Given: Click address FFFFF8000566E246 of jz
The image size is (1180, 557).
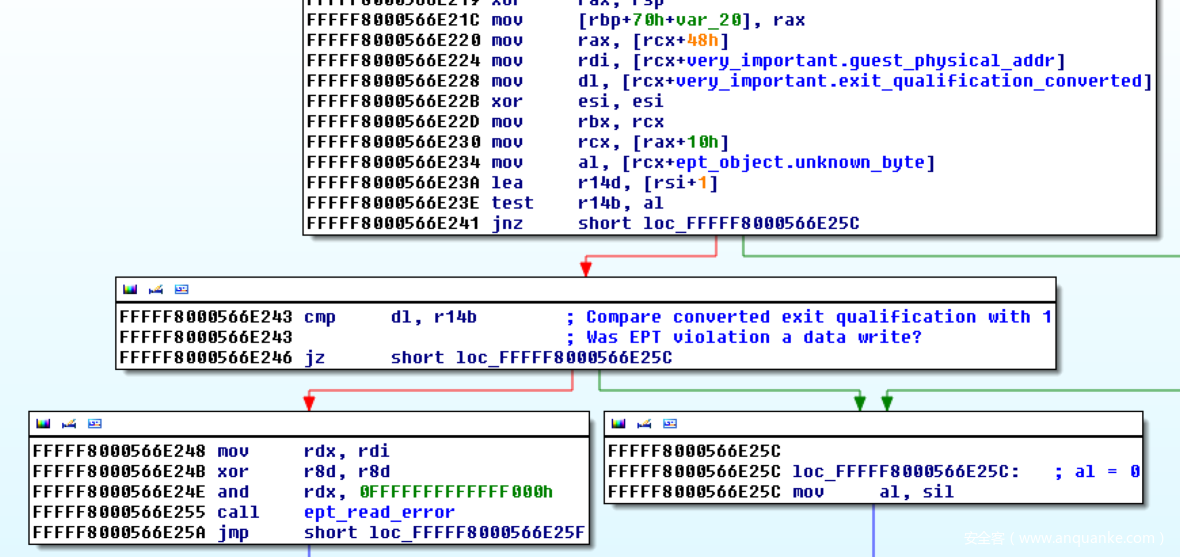Looking at the screenshot, I should point(205,358).
